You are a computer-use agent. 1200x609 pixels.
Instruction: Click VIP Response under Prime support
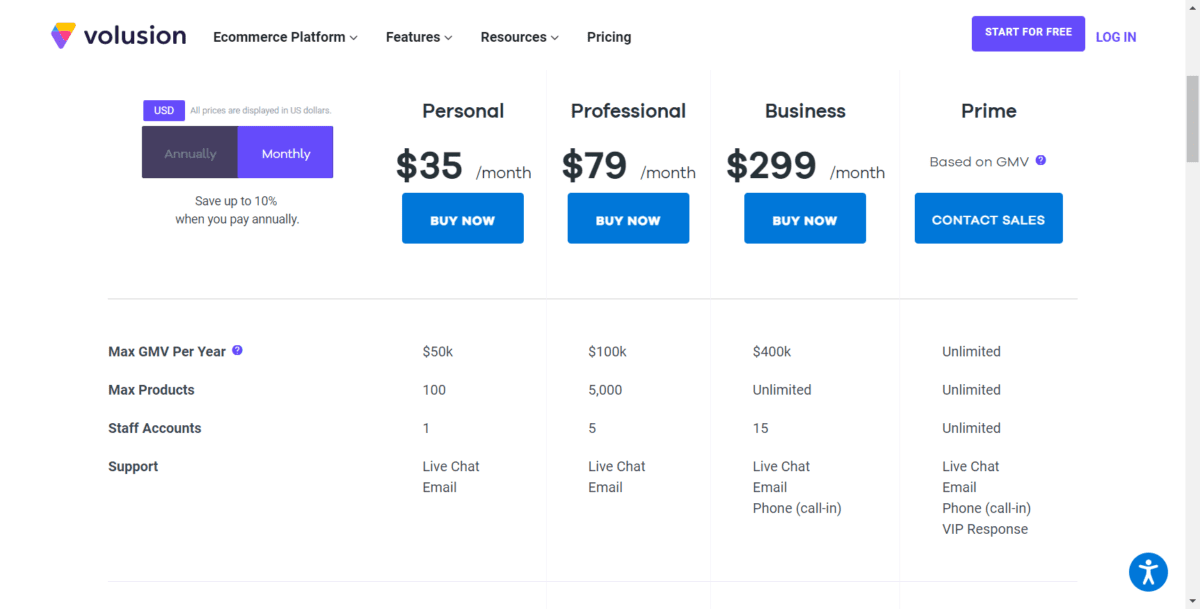(x=985, y=529)
